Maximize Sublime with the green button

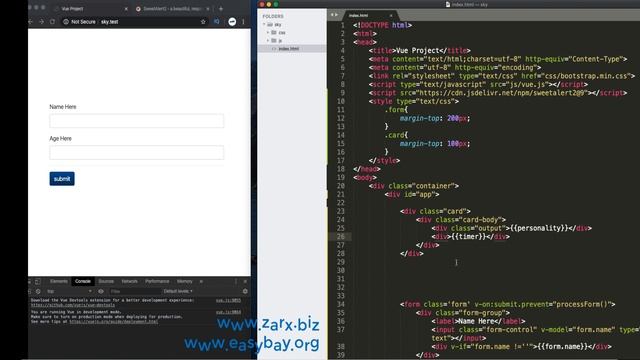(276, 4)
